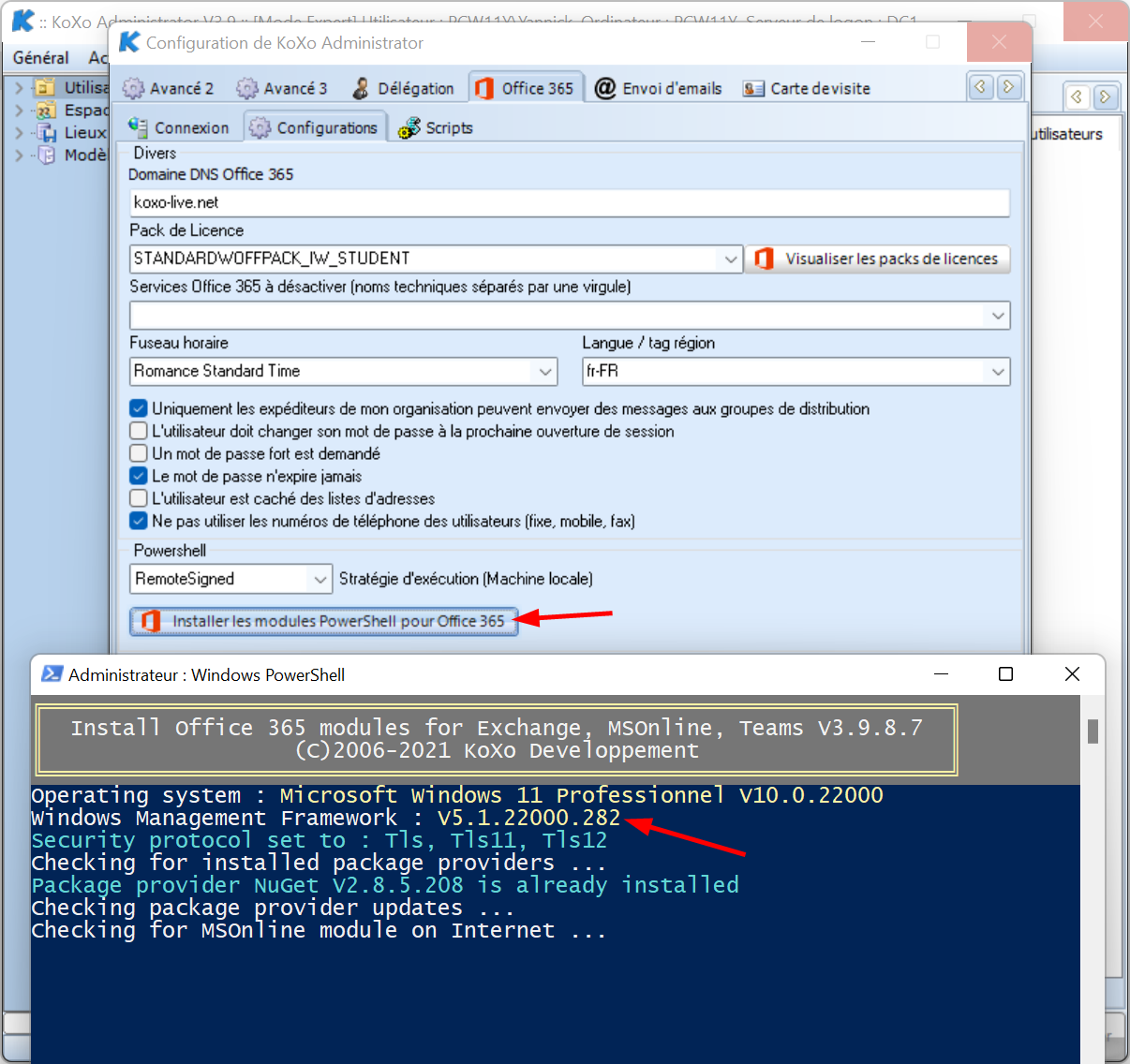Minimize the Windows PowerShell window
Screen dimensions: 1130x1064
click(x=942, y=674)
